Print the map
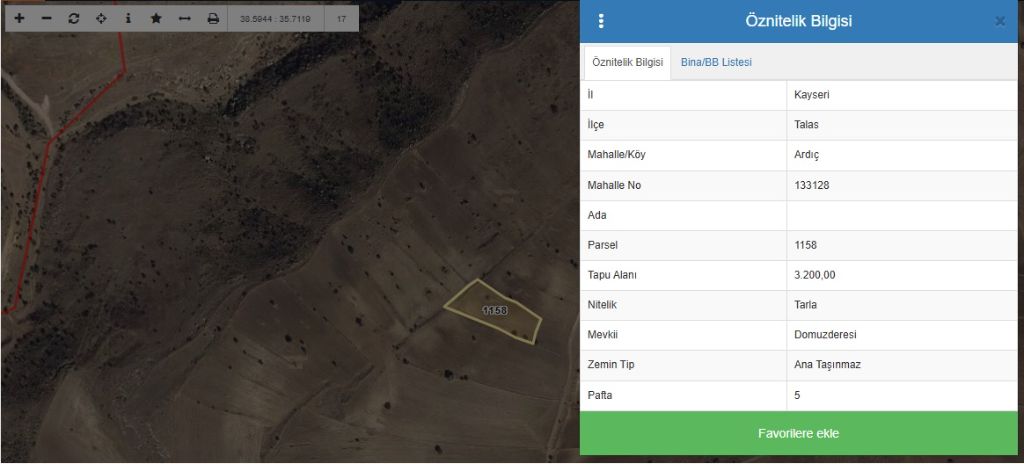This screenshot has height=464, width=1024. (213, 18)
